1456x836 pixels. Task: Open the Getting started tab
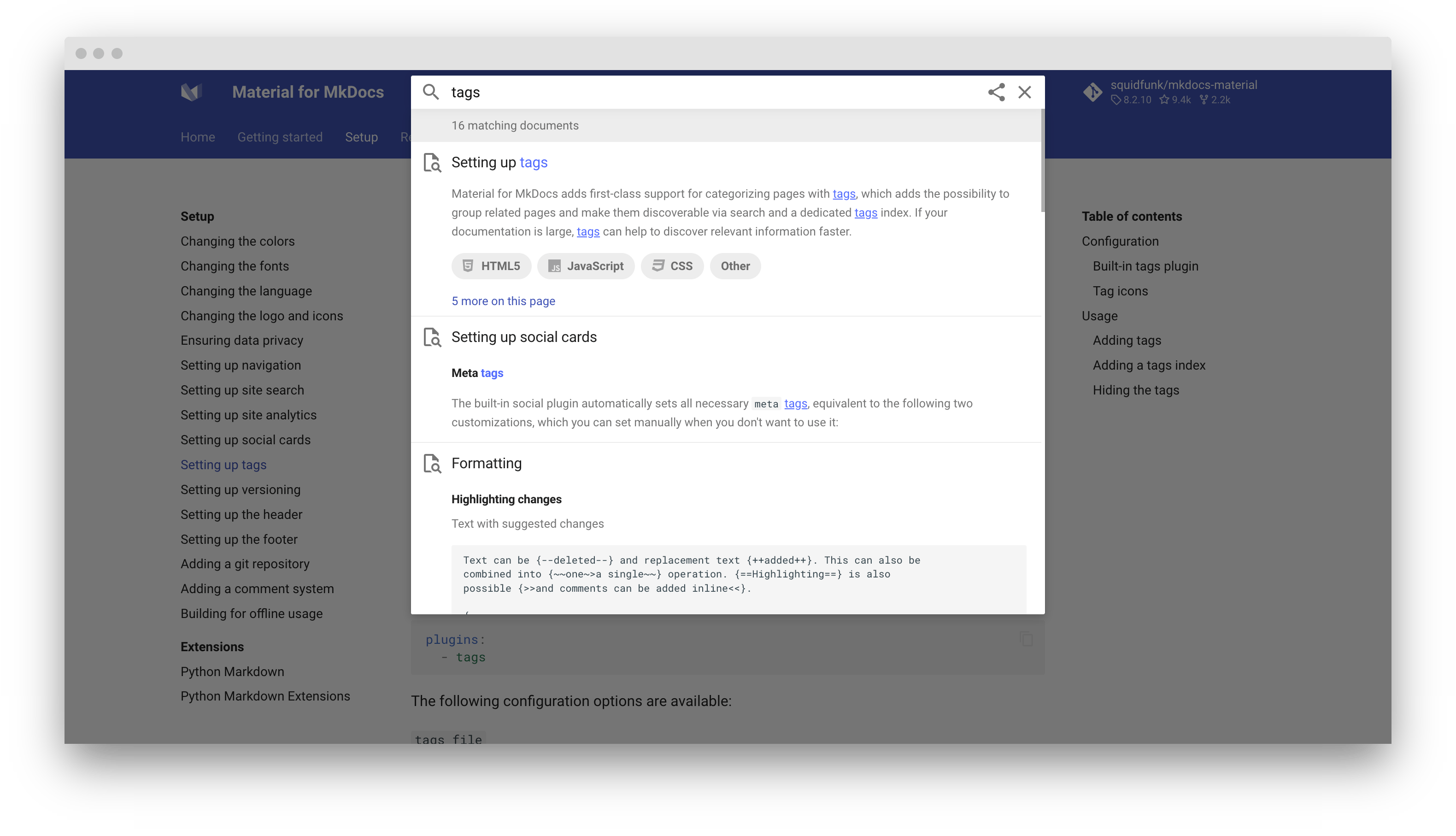click(x=280, y=137)
